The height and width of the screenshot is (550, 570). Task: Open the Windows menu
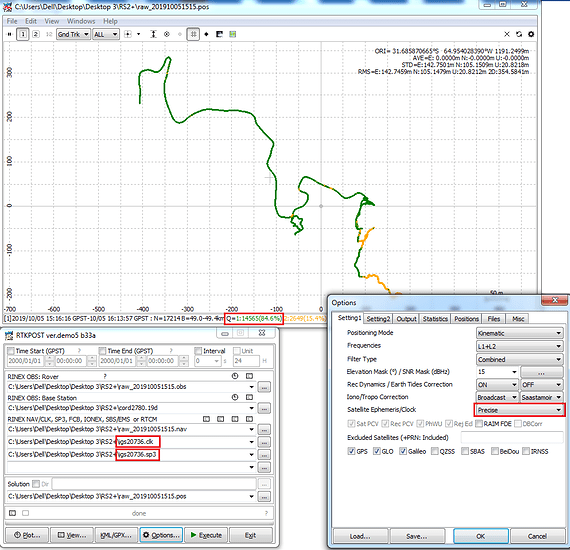point(81,21)
